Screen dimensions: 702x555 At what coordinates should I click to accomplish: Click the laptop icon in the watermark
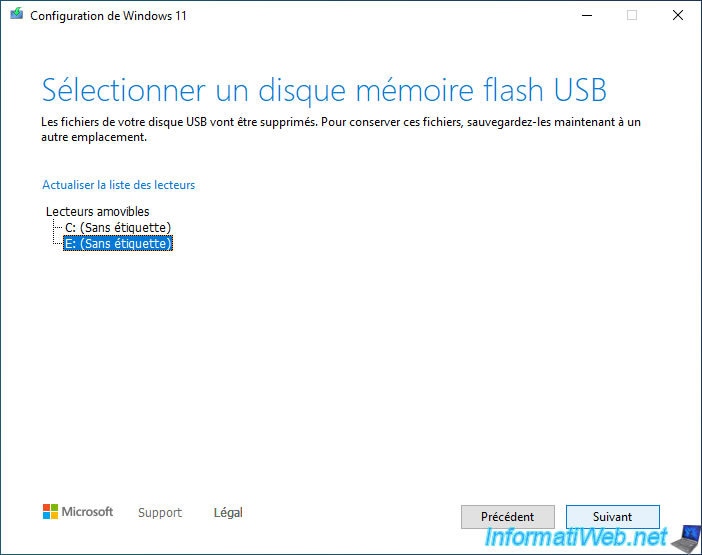pos(686,536)
